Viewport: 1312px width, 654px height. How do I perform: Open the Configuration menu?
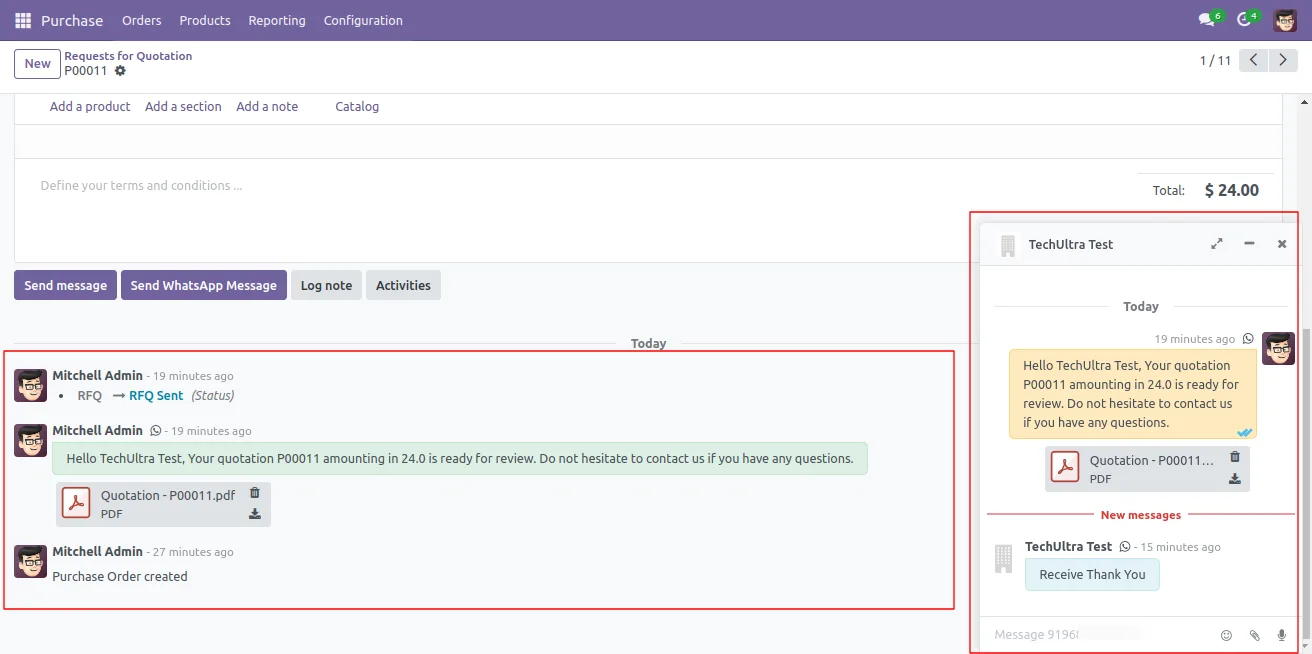[x=363, y=20]
